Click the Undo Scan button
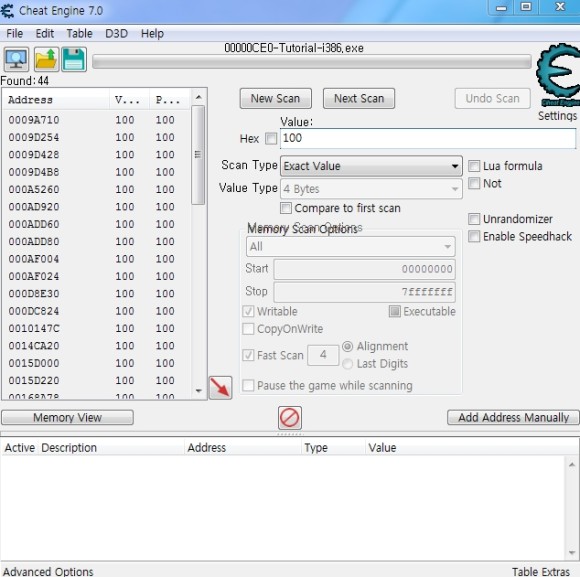 pyautogui.click(x=492, y=98)
